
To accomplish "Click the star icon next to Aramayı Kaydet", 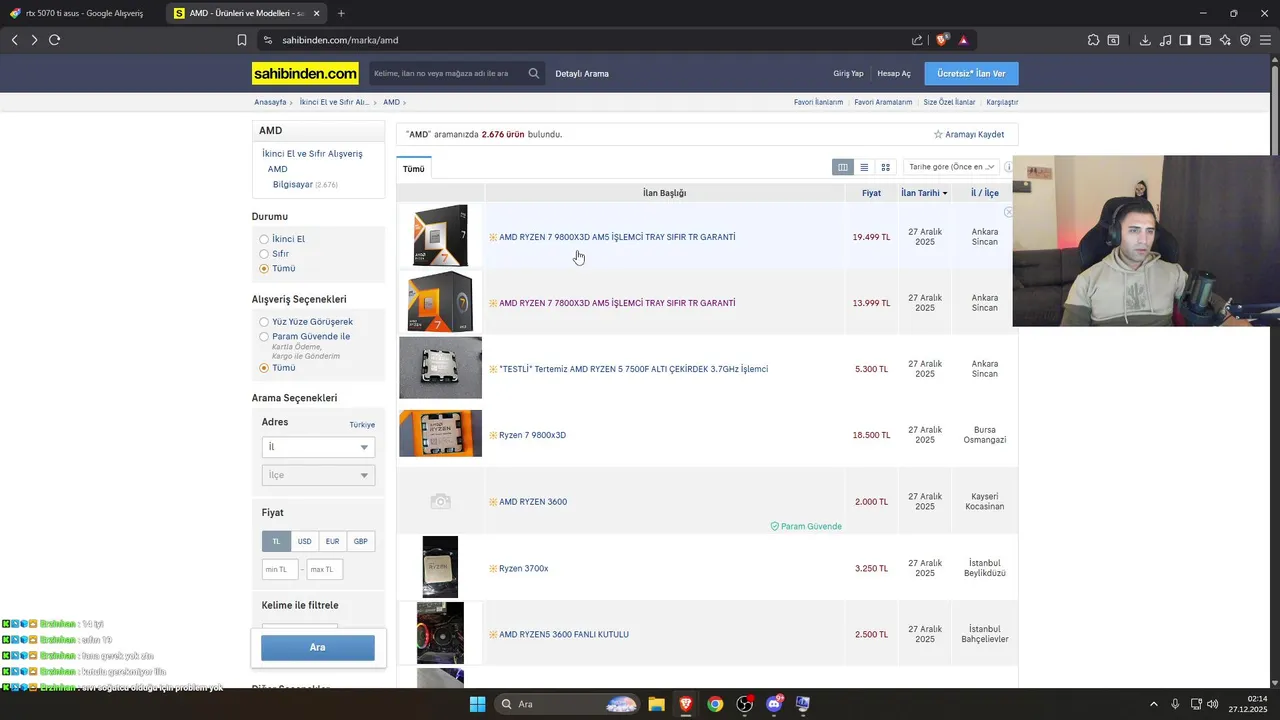I will 938,134.
